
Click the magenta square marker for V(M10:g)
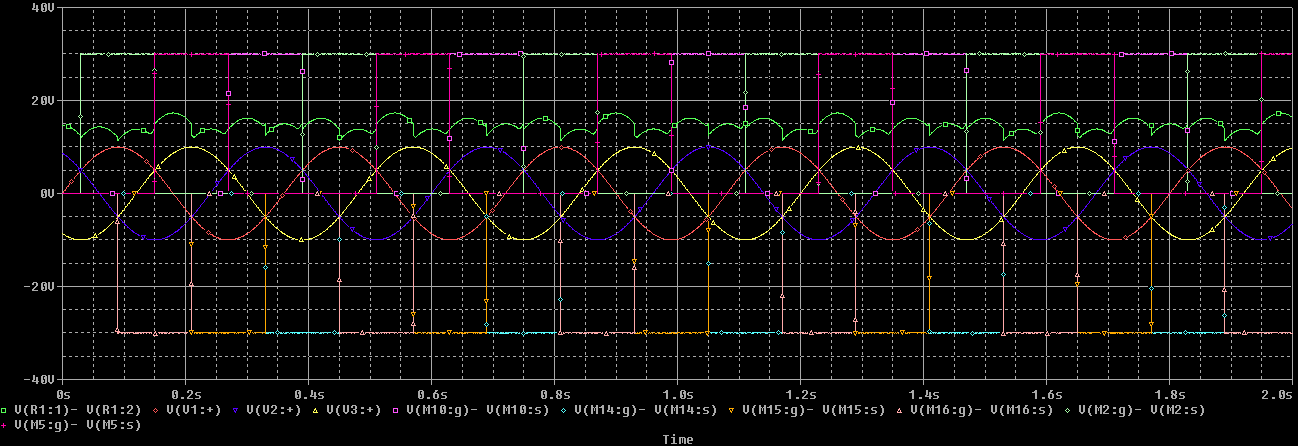click(396, 410)
